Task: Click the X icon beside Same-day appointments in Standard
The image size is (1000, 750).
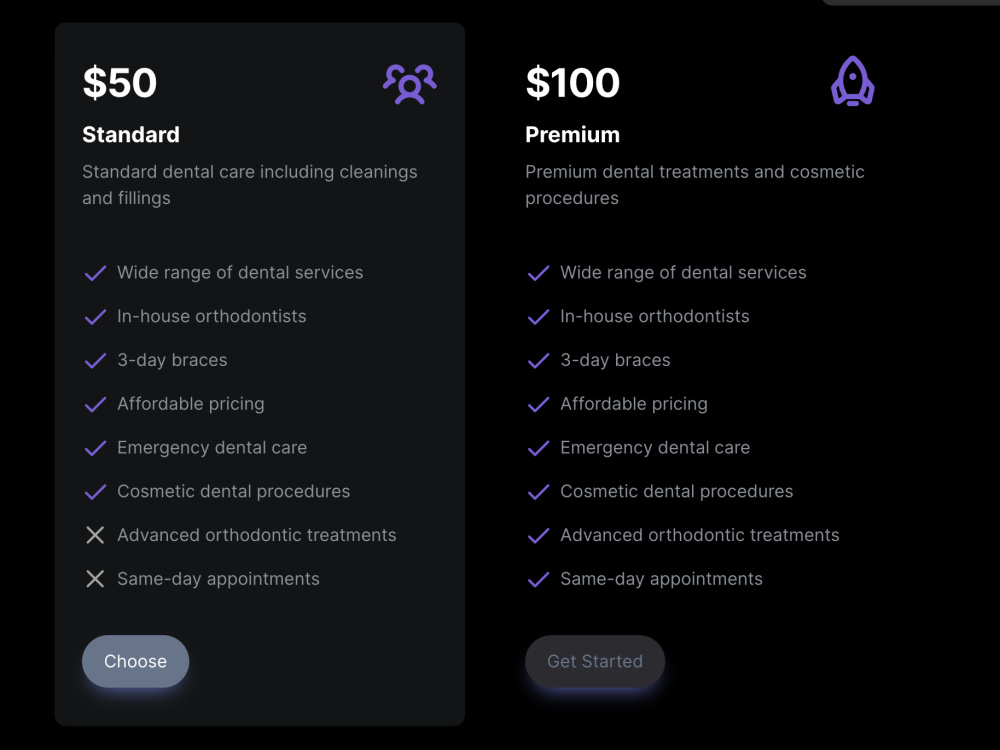Action: (95, 579)
